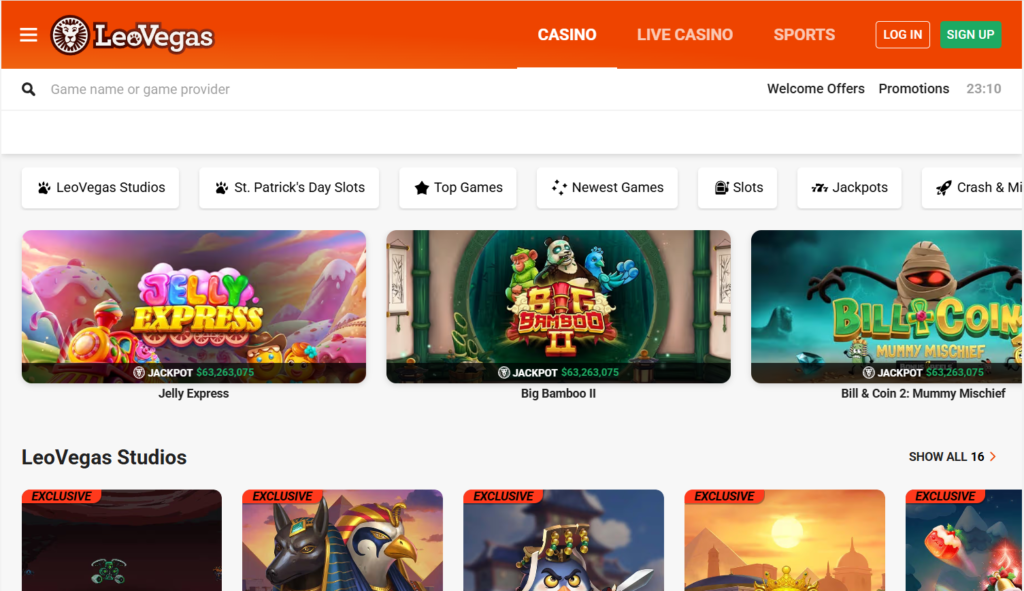This screenshot has width=1024, height=591.
Task: Click the slot machine icon on Slots
Action: (x=721, y=188)
